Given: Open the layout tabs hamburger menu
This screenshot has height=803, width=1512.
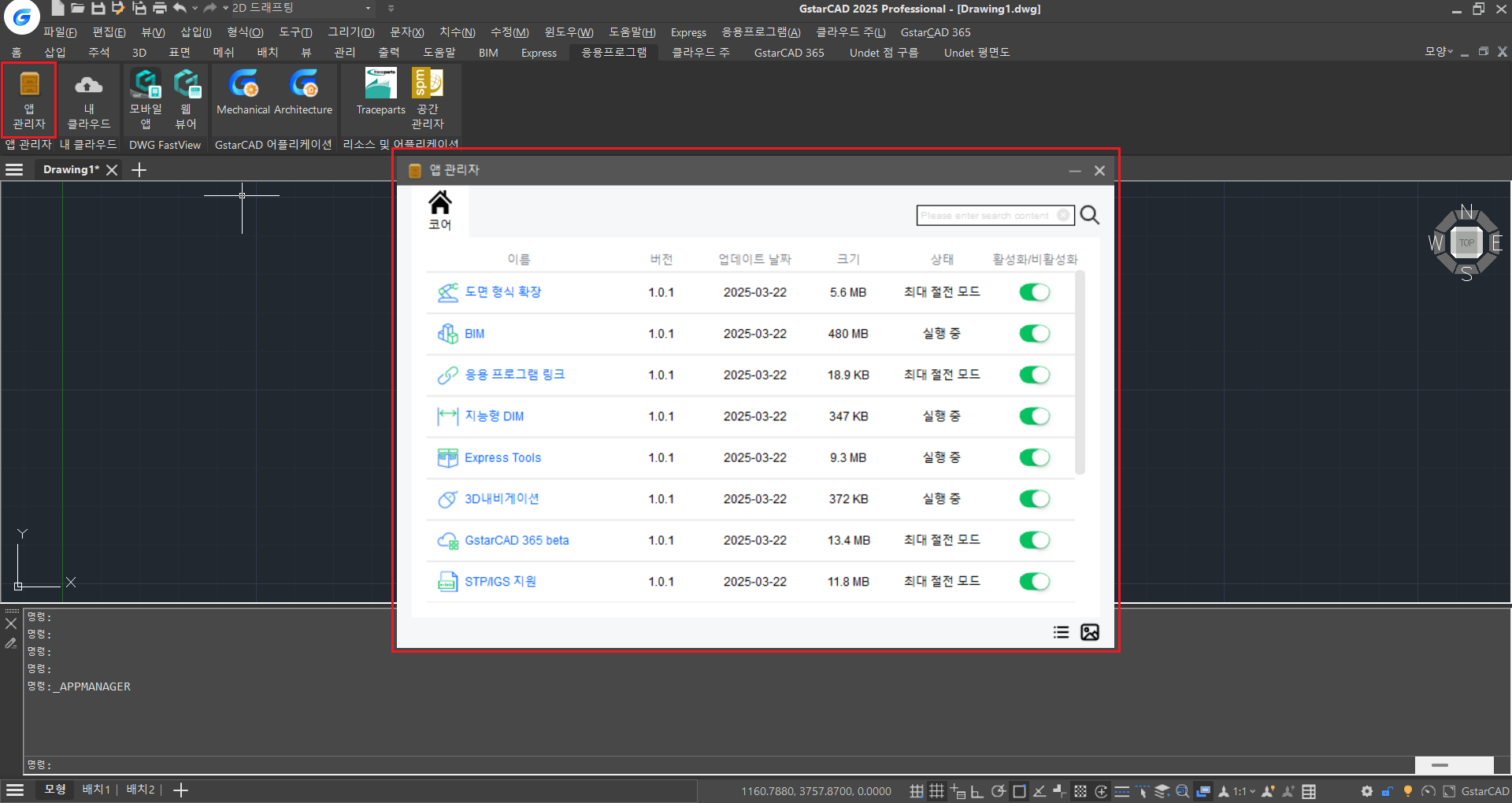Looking at the screenshot, I should [x=14, y=790].
